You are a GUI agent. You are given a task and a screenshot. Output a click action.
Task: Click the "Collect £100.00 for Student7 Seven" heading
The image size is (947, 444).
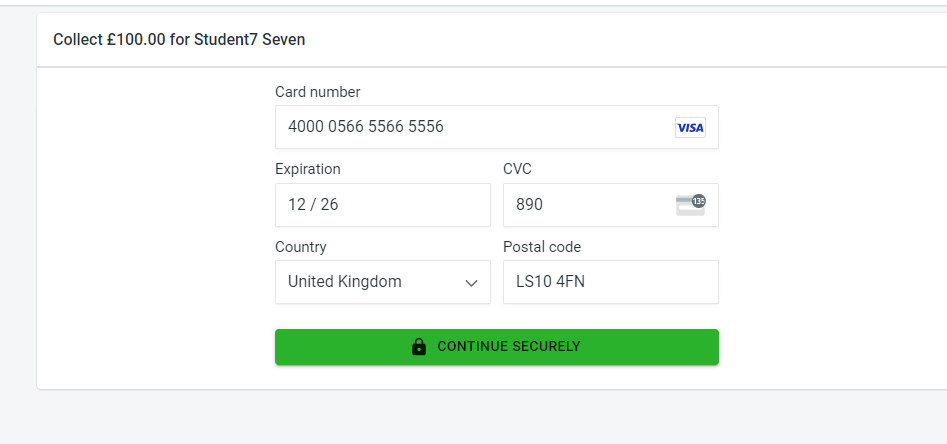pos(179,40)
